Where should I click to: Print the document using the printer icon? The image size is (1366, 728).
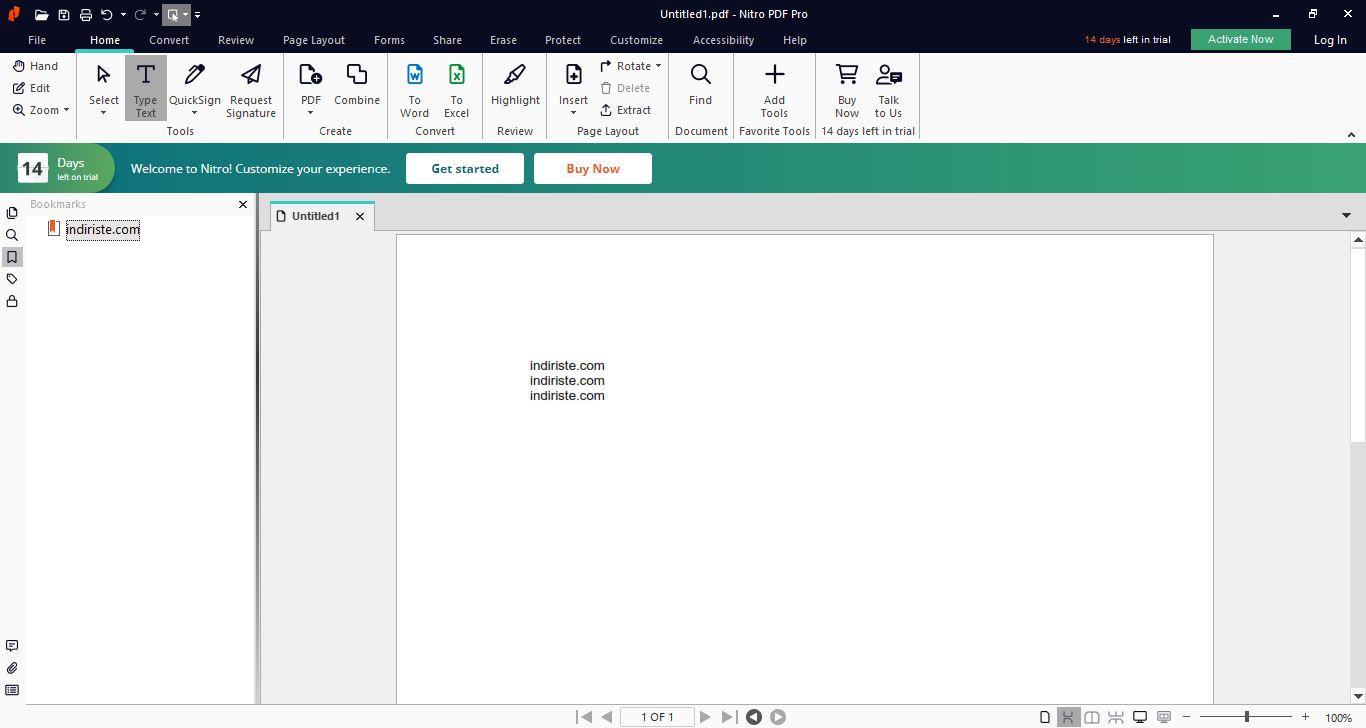pyautogui.click(x=86, y=14)
